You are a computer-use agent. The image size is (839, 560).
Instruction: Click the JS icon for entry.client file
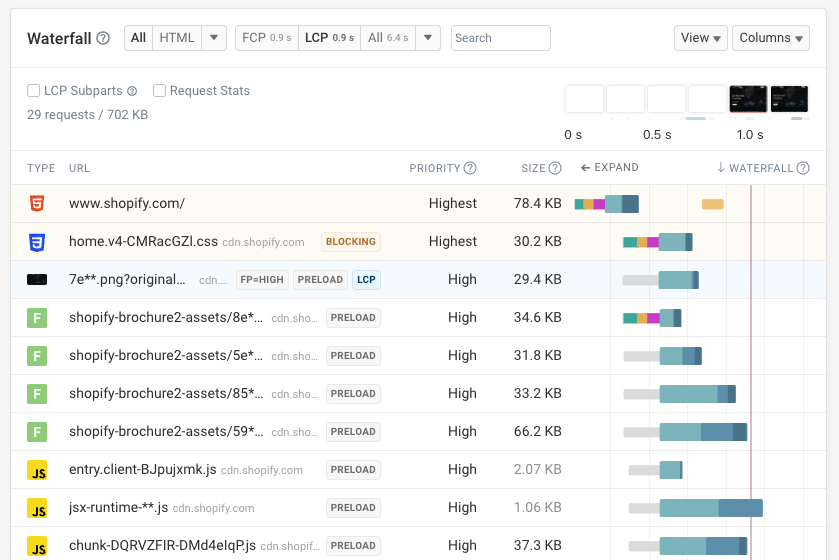click(37, 470)
